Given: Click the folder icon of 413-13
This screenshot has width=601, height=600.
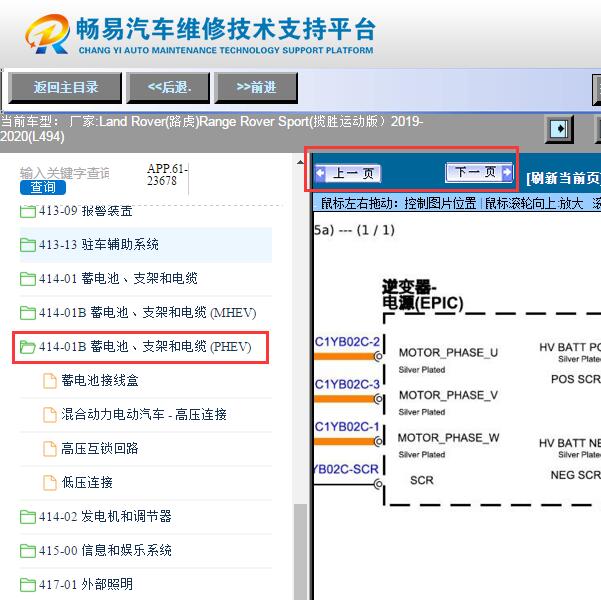Looking at the screenshot, I should point(28,245).
